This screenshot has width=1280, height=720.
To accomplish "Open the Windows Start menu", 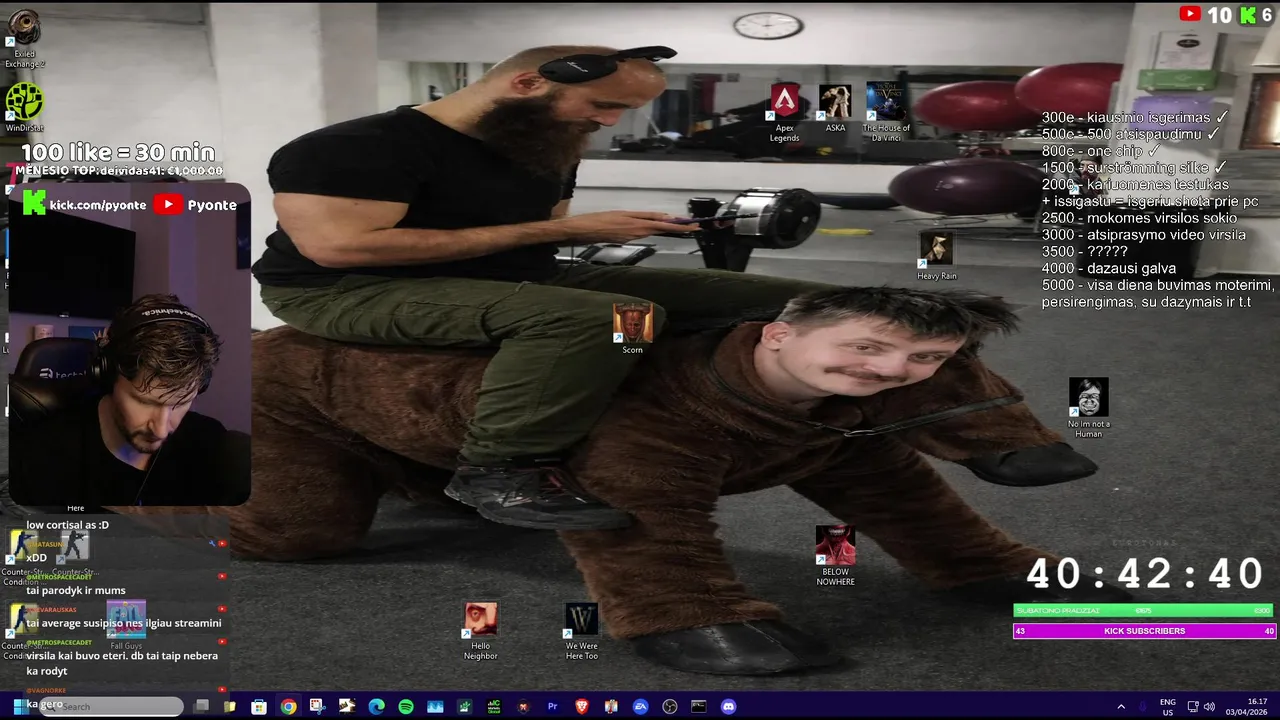I will click(x=19, y=706).
